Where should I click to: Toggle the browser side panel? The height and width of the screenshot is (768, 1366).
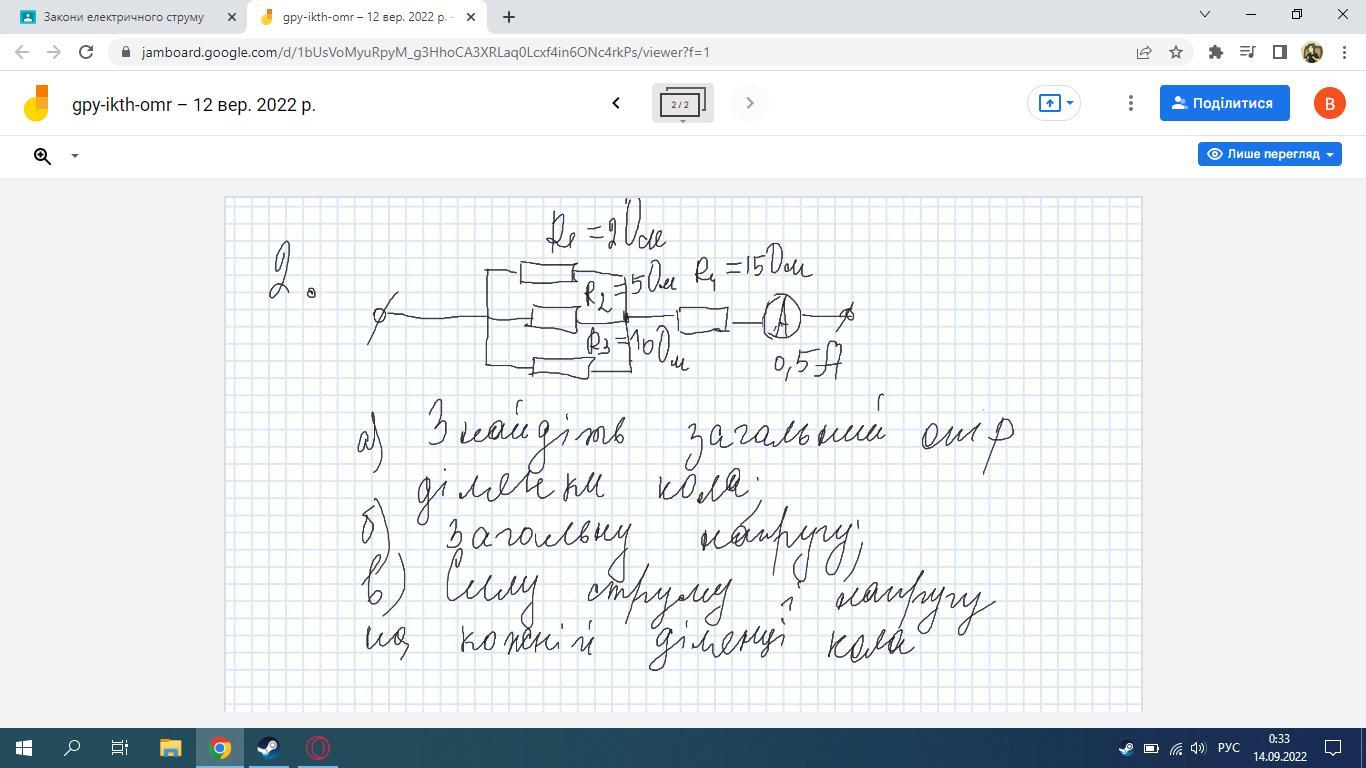tap(1279, 52)
